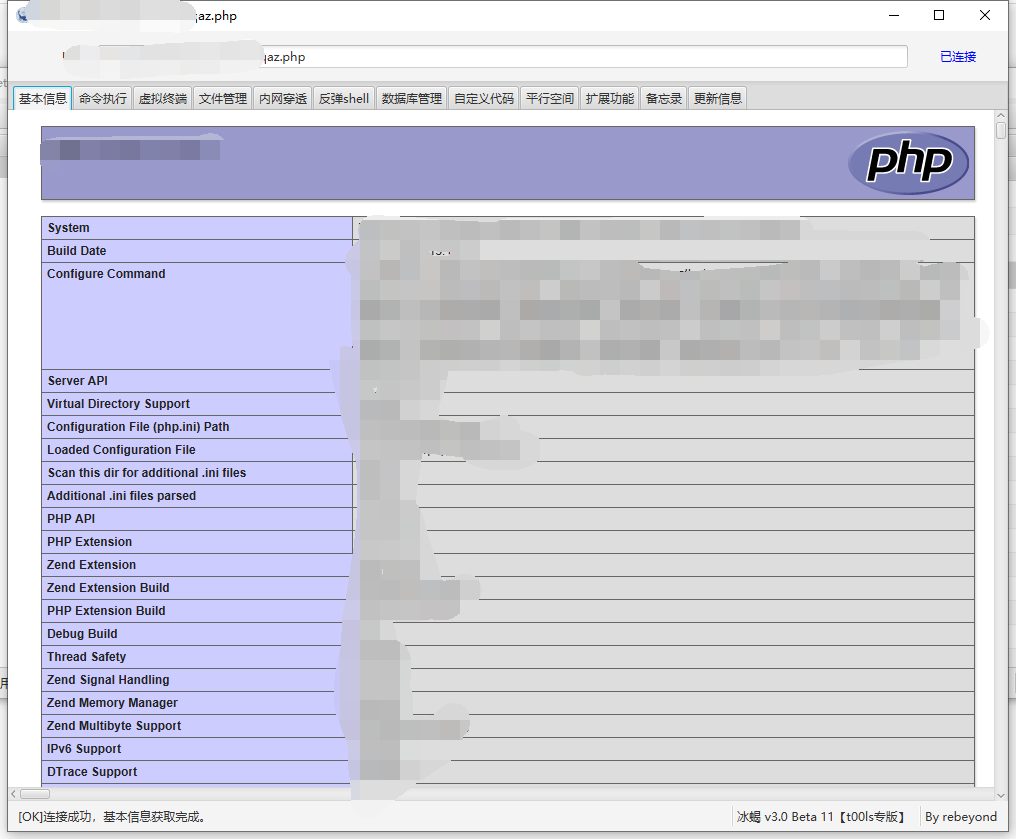Click the PHP logo image

click(908, 162)
